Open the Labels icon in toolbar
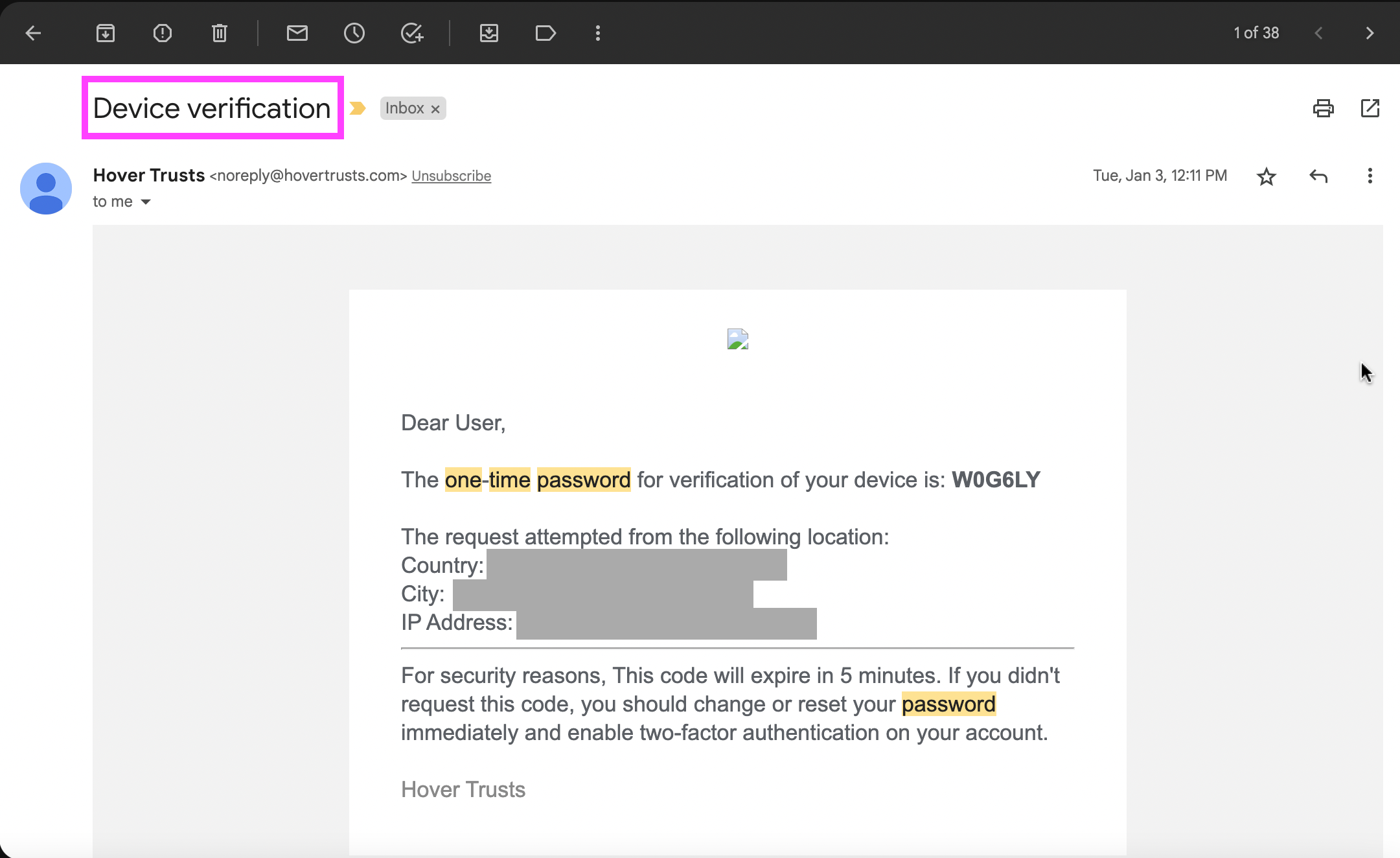The height and width of the screenshot is (858, 1400). click(x=545, y=33)
